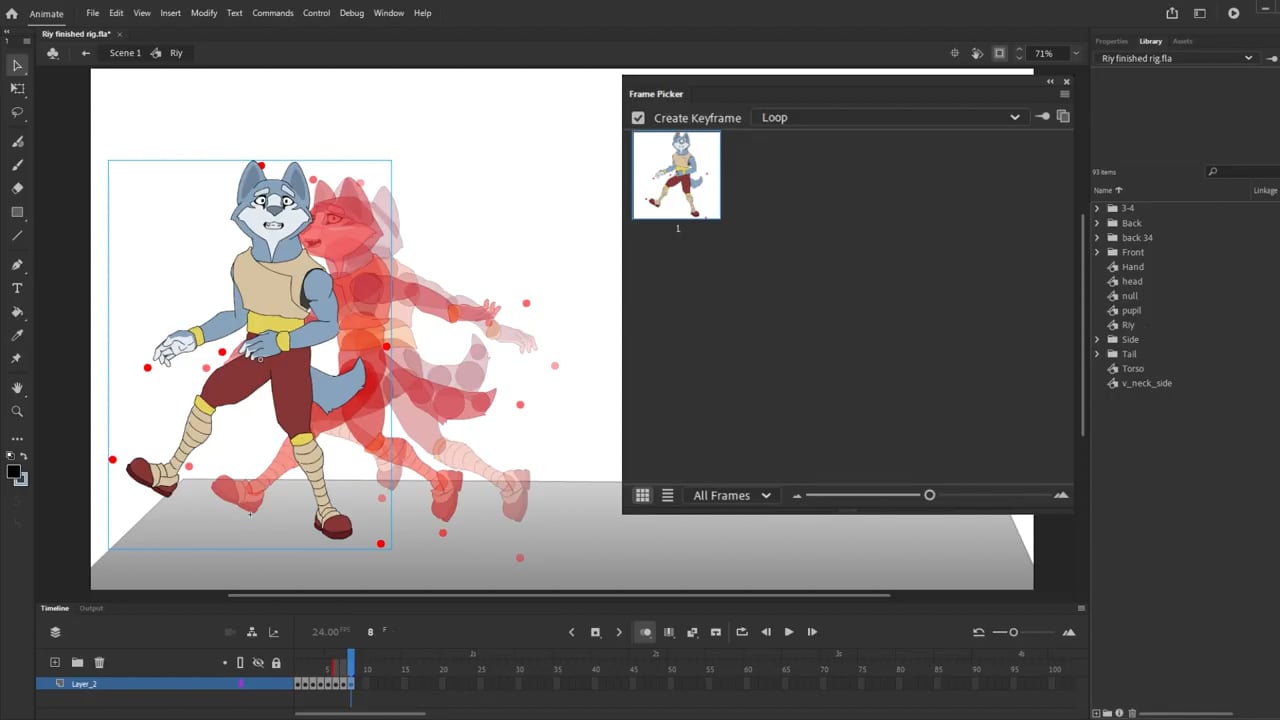Select the Text tool
Screen dimensions: 1280x720
coord(17,288)
